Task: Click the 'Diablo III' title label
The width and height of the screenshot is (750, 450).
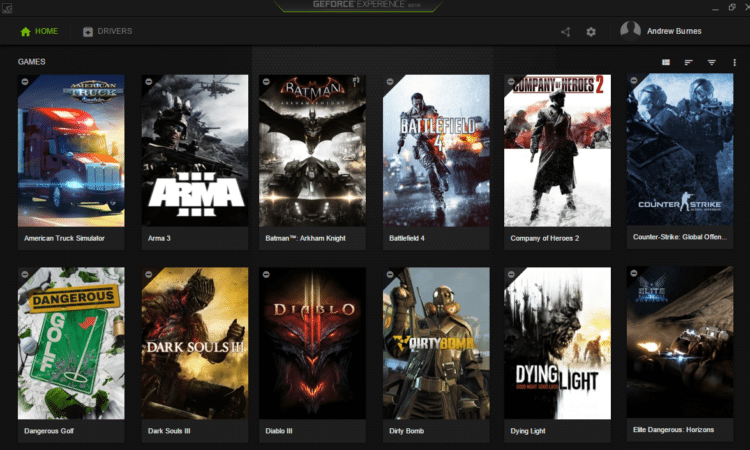Action: [279, 431]
